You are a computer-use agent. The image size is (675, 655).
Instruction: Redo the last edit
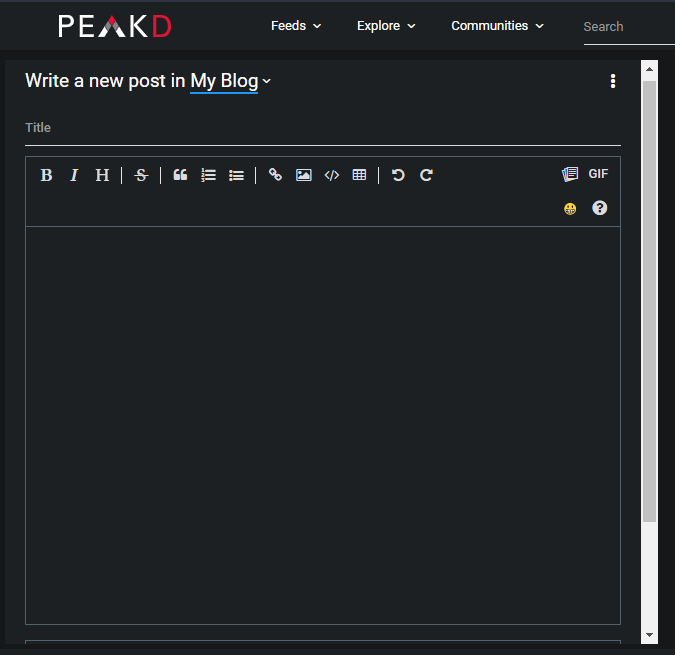tap(426, 175)
